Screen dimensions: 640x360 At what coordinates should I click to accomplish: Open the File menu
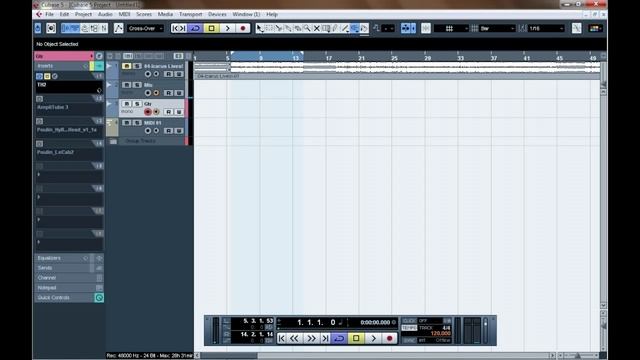[x=49, y=14]
